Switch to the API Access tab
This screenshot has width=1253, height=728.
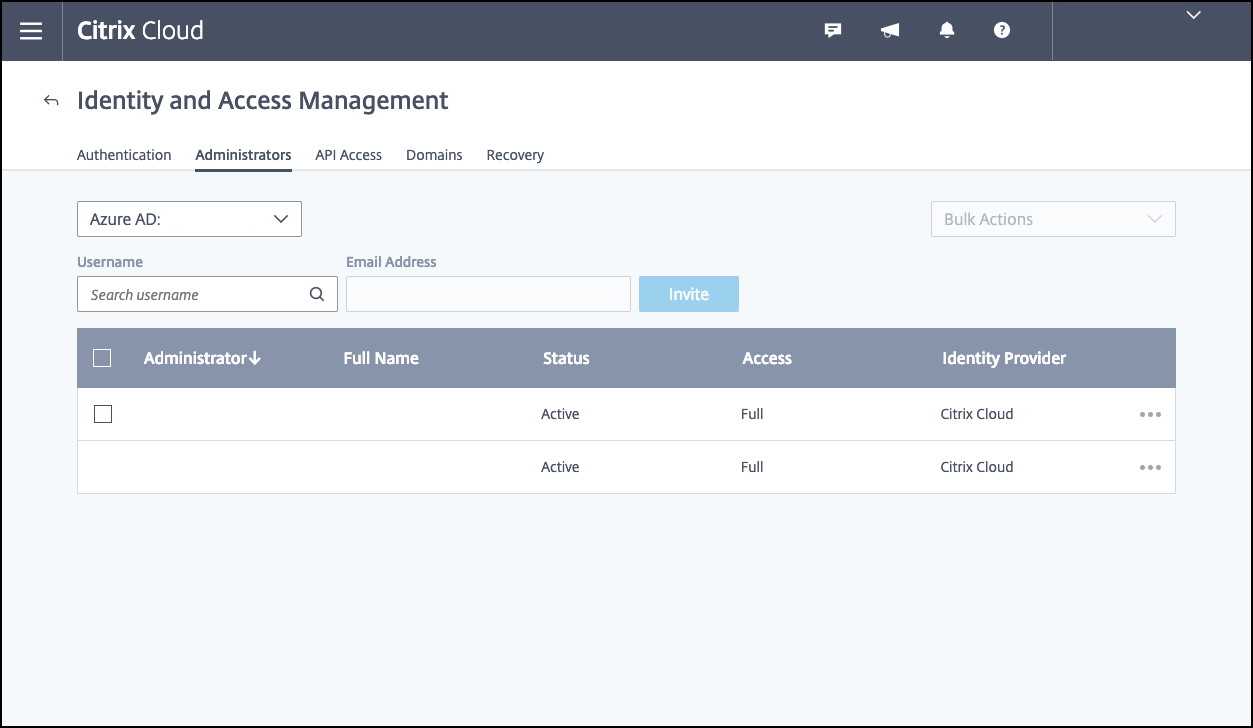click(x=348, y=155)
